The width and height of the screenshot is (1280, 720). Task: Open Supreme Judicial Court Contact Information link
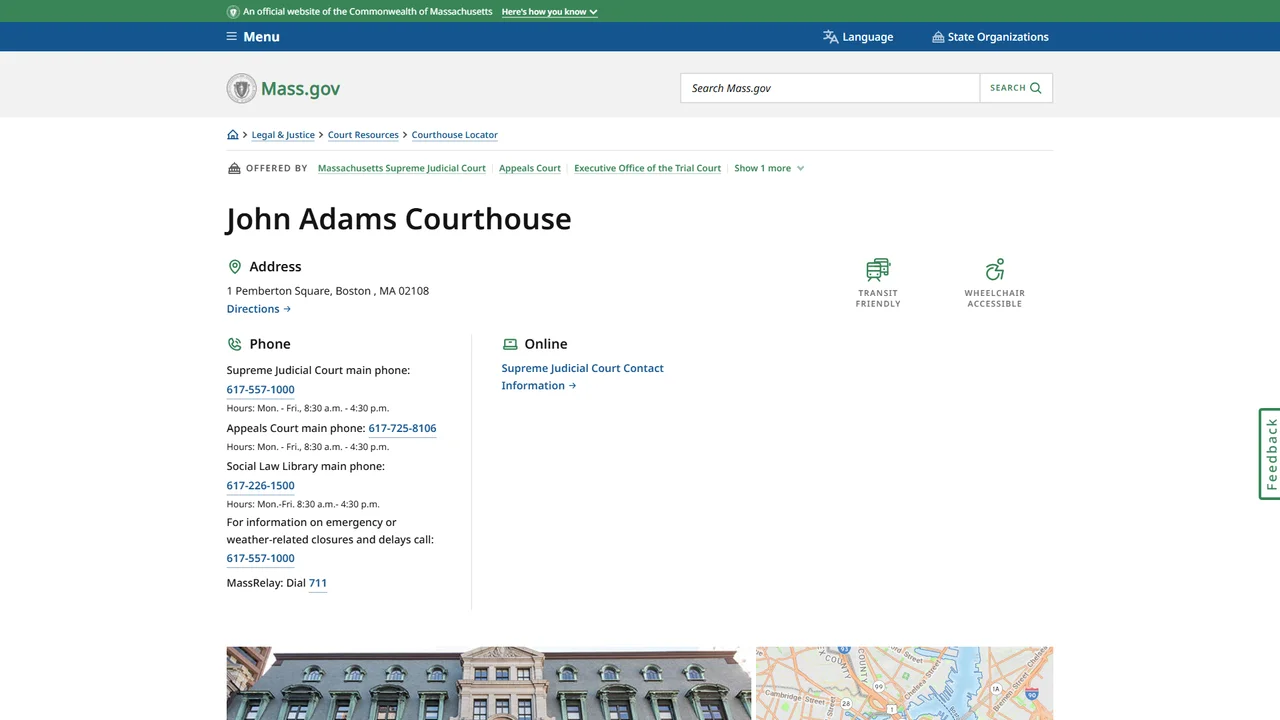click(582, 377)
